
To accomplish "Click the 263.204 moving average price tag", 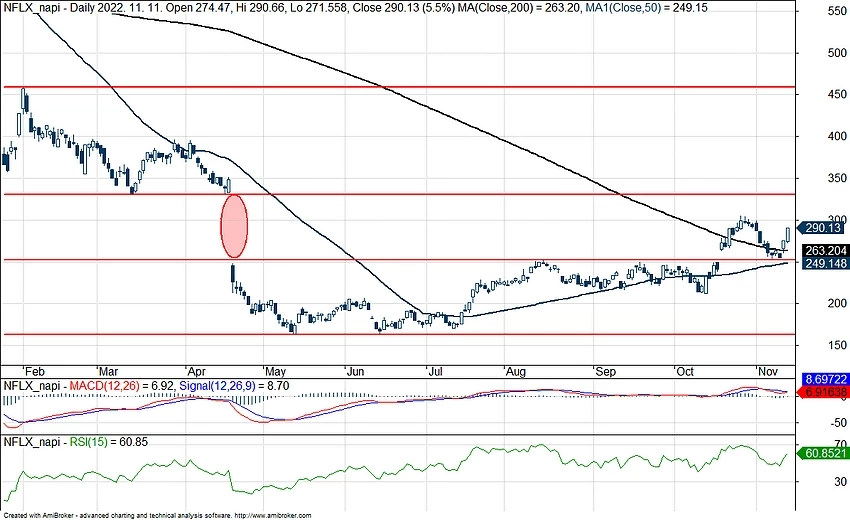I will coord(825,251).
